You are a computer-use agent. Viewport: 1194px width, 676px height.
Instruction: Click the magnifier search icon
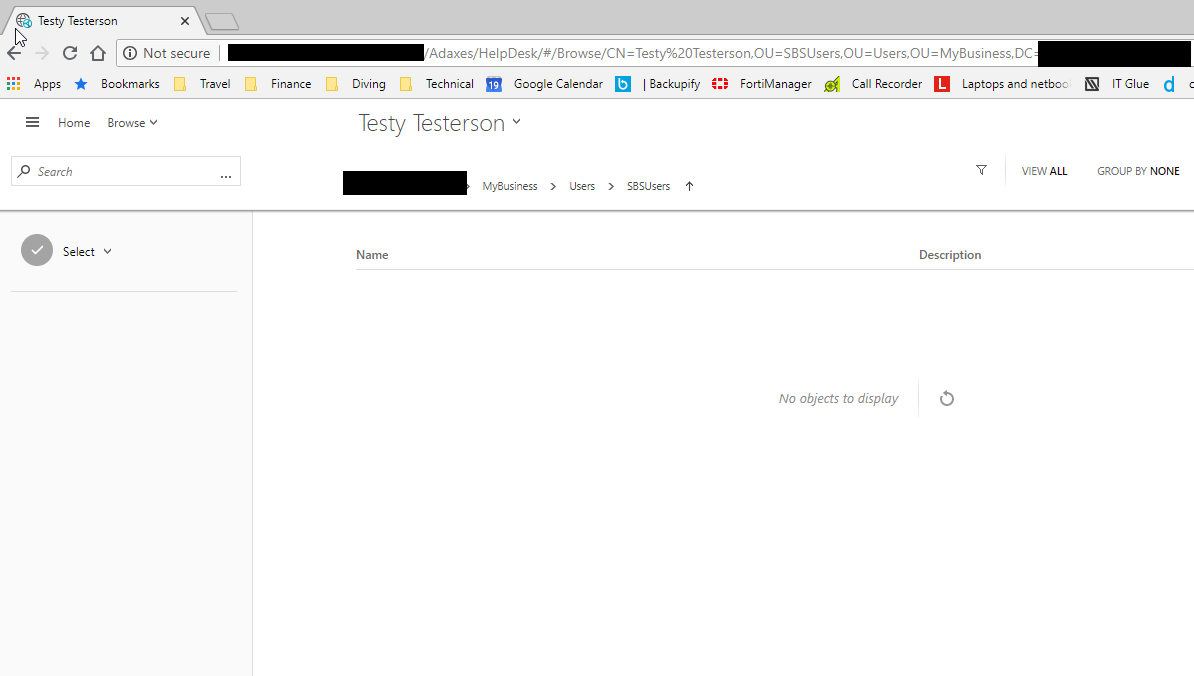[x=24, y=171]
